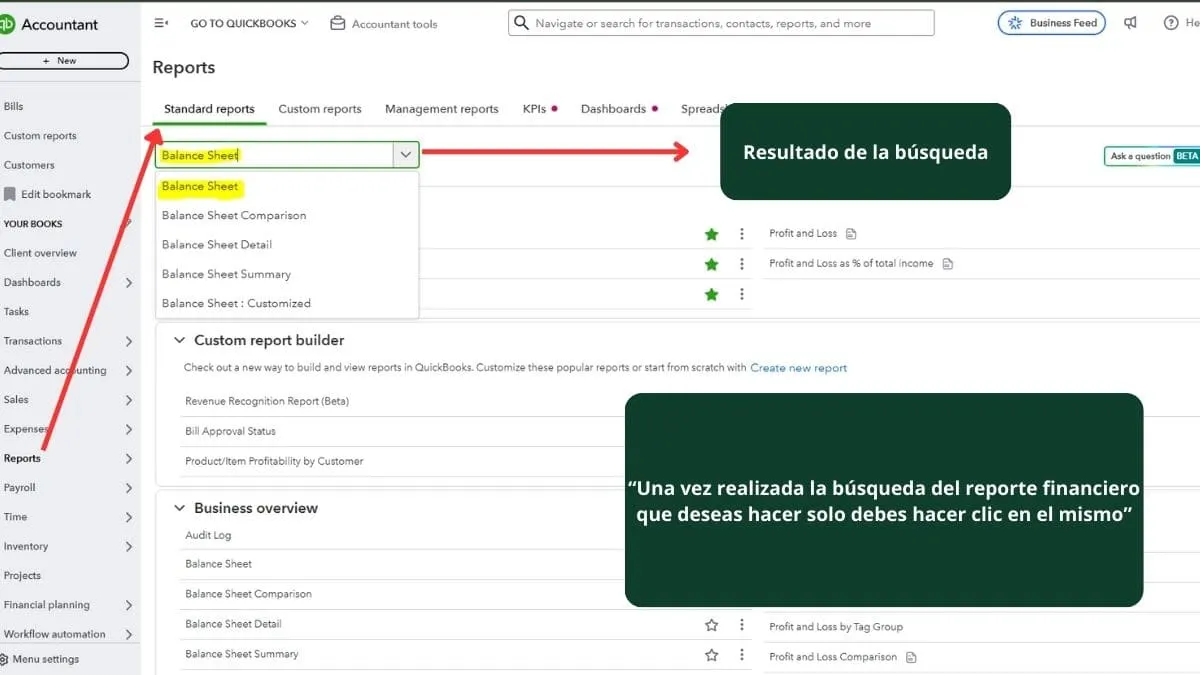Click the Edit bookmark icon in sidebar
Screen dimensions: 1200x675
(x=10, y=194)
